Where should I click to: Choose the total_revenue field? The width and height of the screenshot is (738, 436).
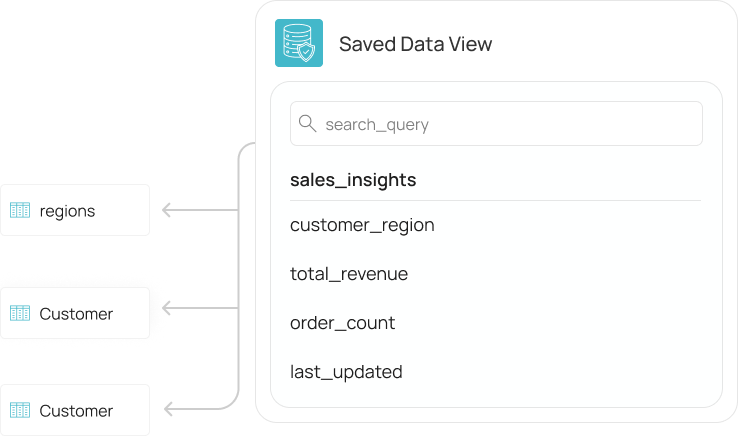tap(349, 274)
